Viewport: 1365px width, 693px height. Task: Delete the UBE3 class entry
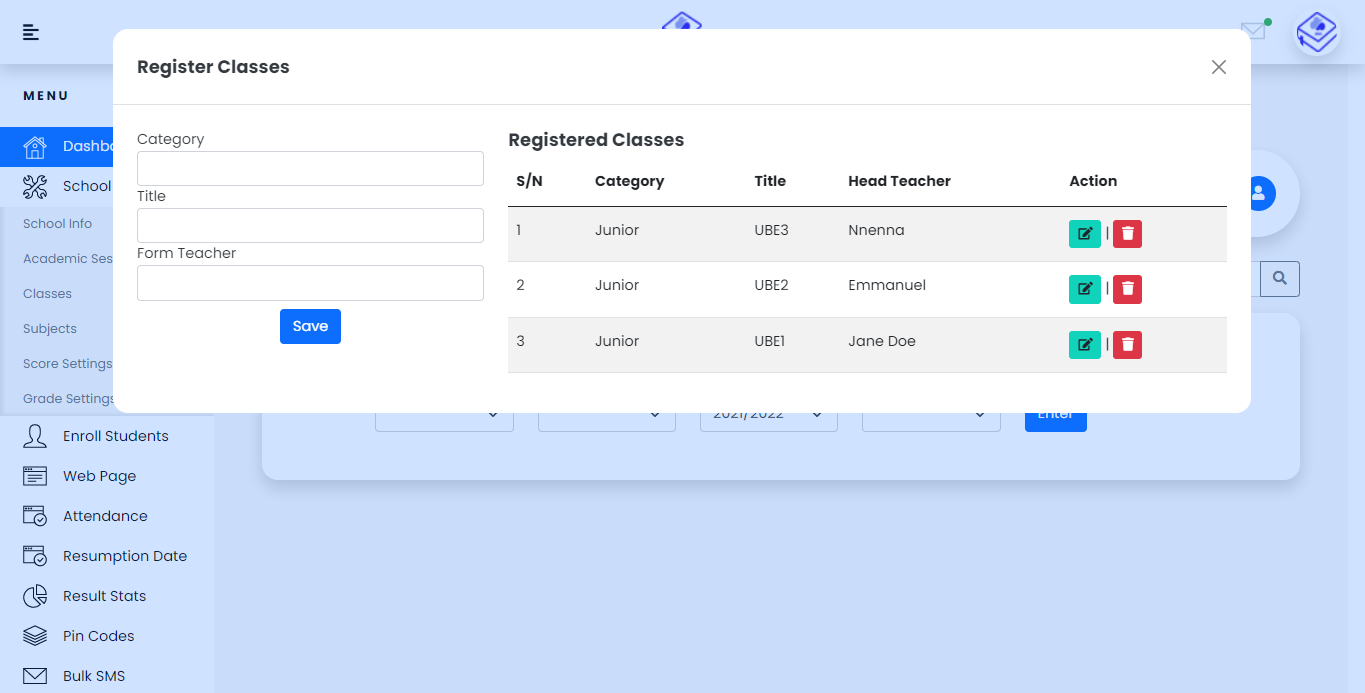tap(1127, 234)
